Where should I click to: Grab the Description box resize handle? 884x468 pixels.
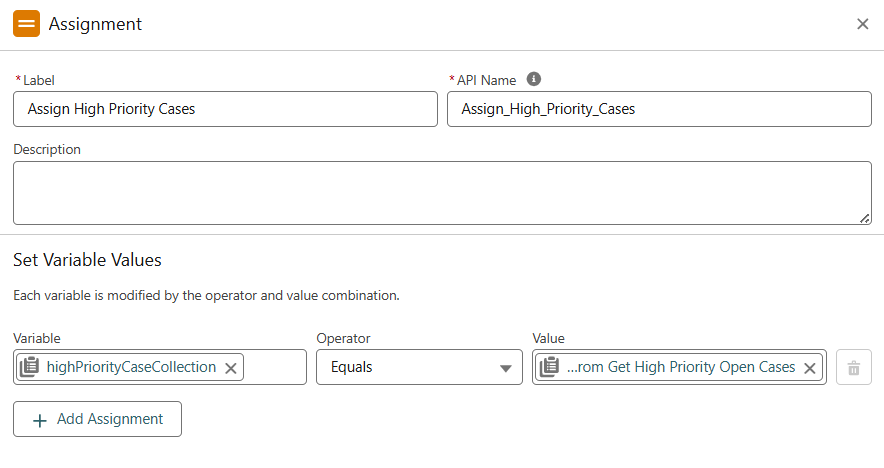coord(865,218)
